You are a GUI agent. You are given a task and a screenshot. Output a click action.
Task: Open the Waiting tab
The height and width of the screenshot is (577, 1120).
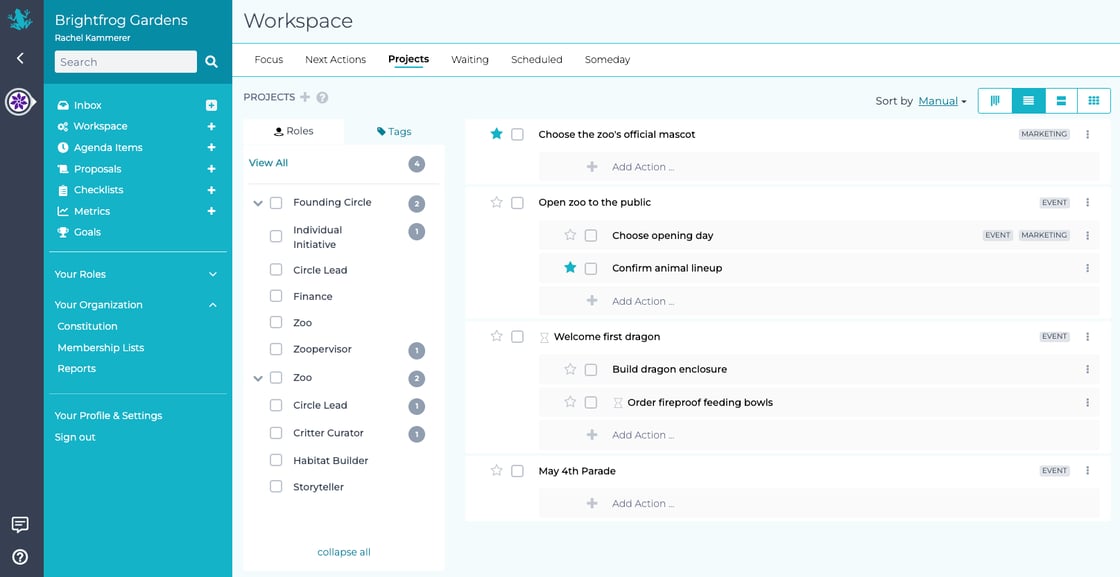[x=469, y=59]
